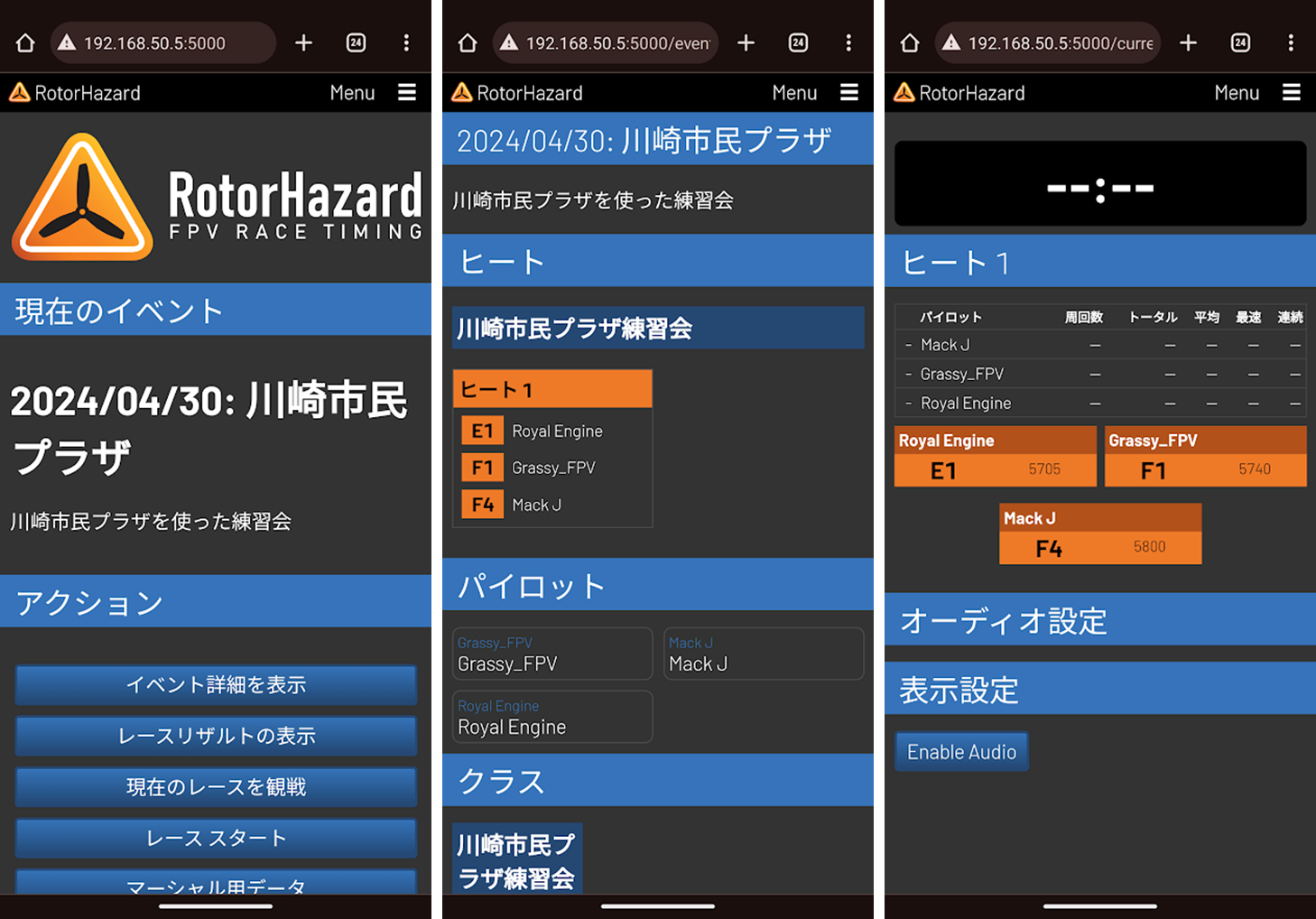
Task: Collapse アクション section header
Action: click(216, 601)
